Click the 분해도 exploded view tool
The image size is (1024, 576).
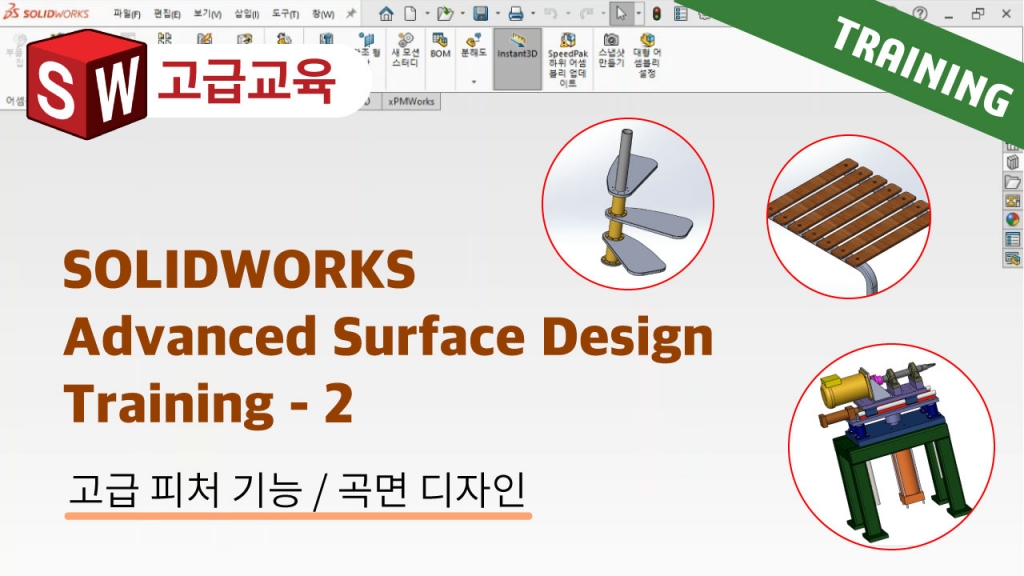click(x=473, y=46)
